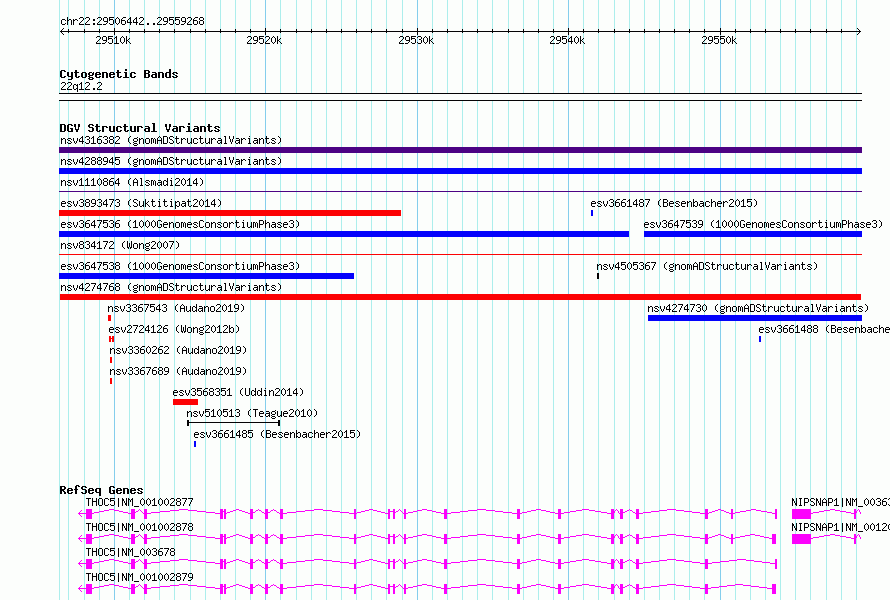890x600 pixels.
Task: Click the thin purple nsv1110864 line
Action: pyautogui.click(x=460, y=192)
